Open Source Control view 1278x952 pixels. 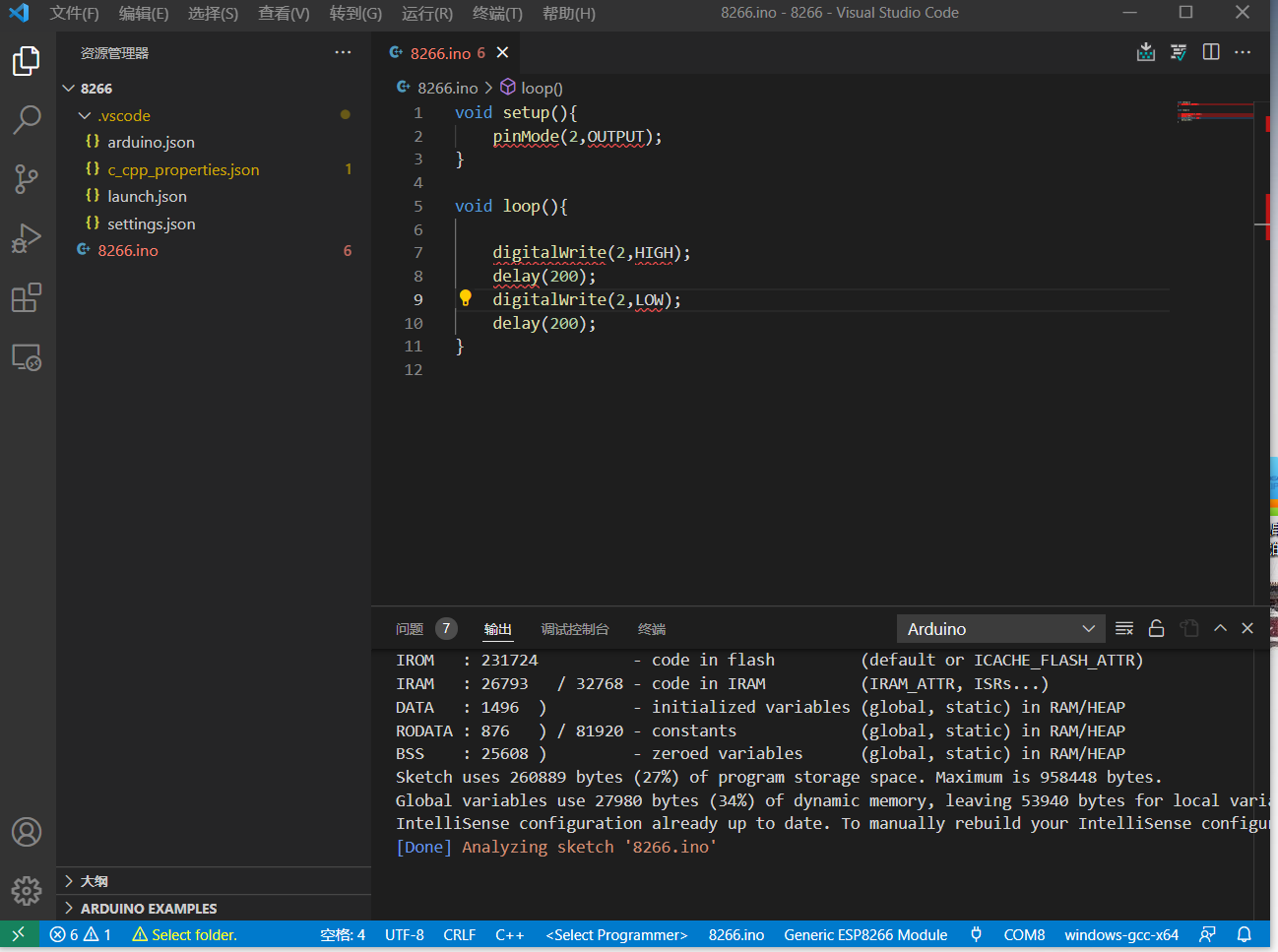point(27,179)
